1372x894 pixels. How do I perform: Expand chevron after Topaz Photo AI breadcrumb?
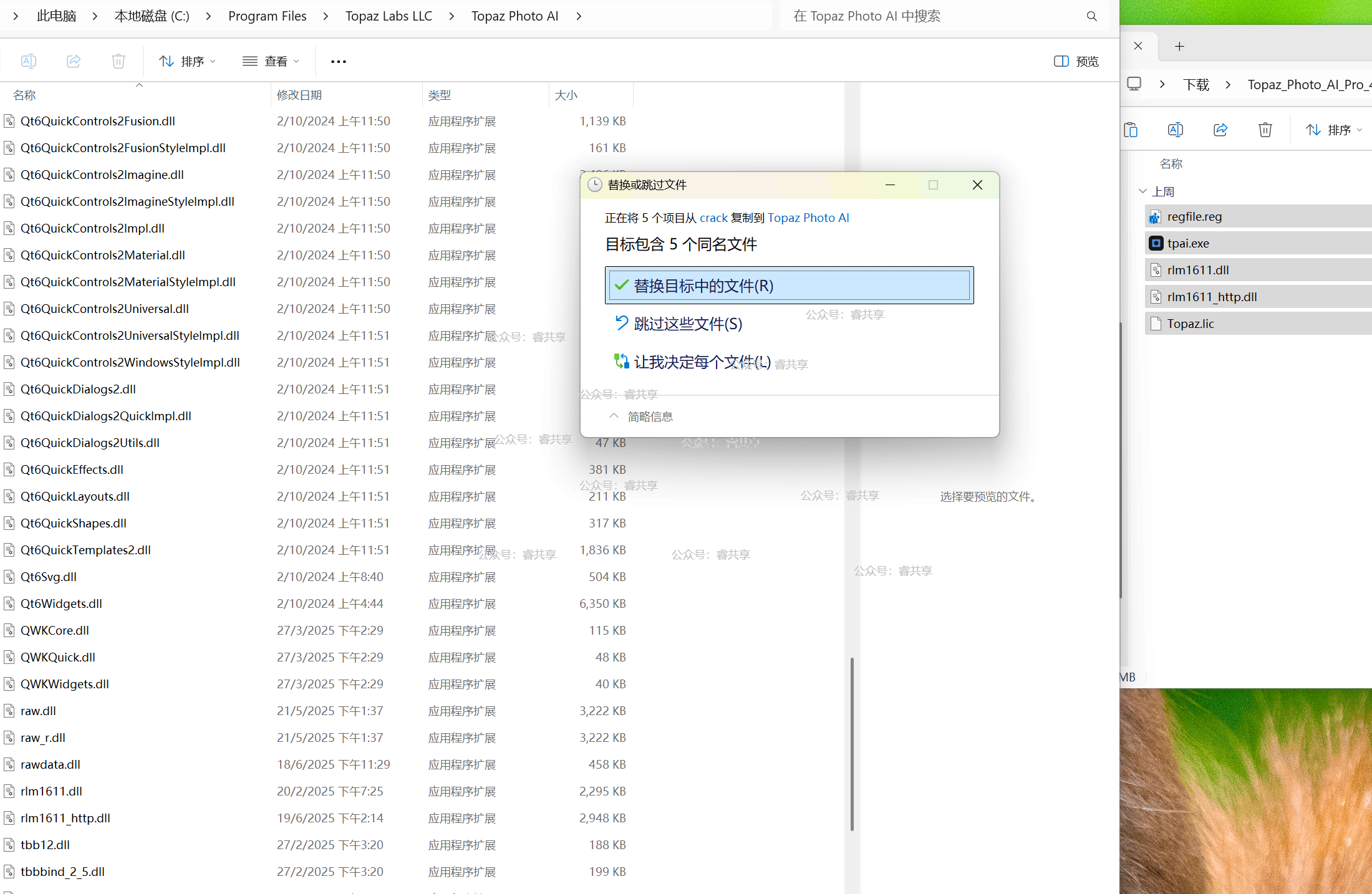[x=579, y=16]
